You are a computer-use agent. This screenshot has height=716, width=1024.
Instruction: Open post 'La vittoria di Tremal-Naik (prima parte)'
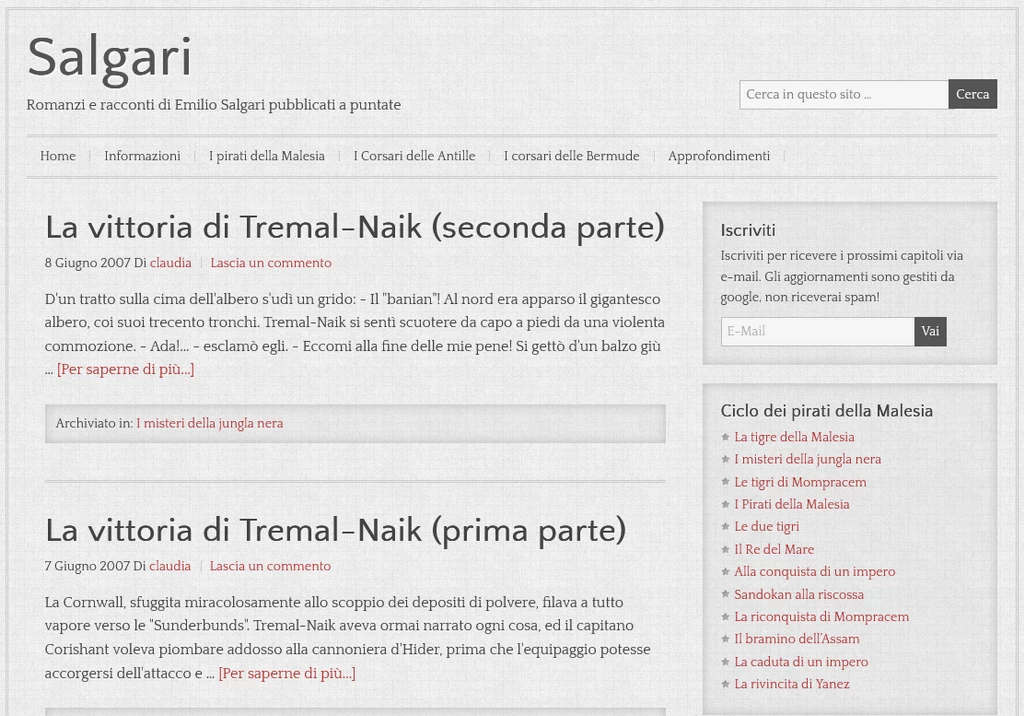click(x=336, y=530)
